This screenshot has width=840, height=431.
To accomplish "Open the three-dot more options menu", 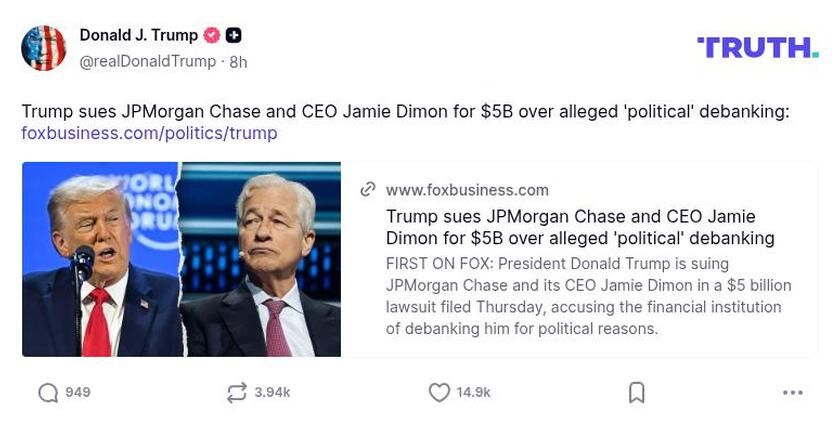I will 793,393.
